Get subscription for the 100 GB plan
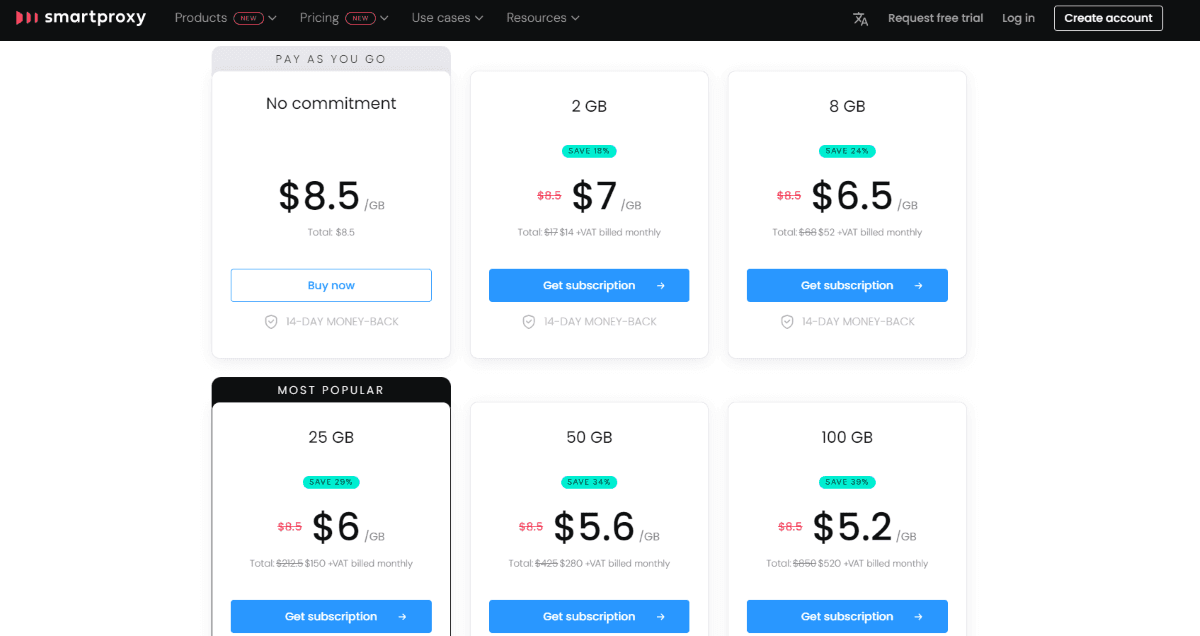 pyautogui.click(x=847, y=616)
